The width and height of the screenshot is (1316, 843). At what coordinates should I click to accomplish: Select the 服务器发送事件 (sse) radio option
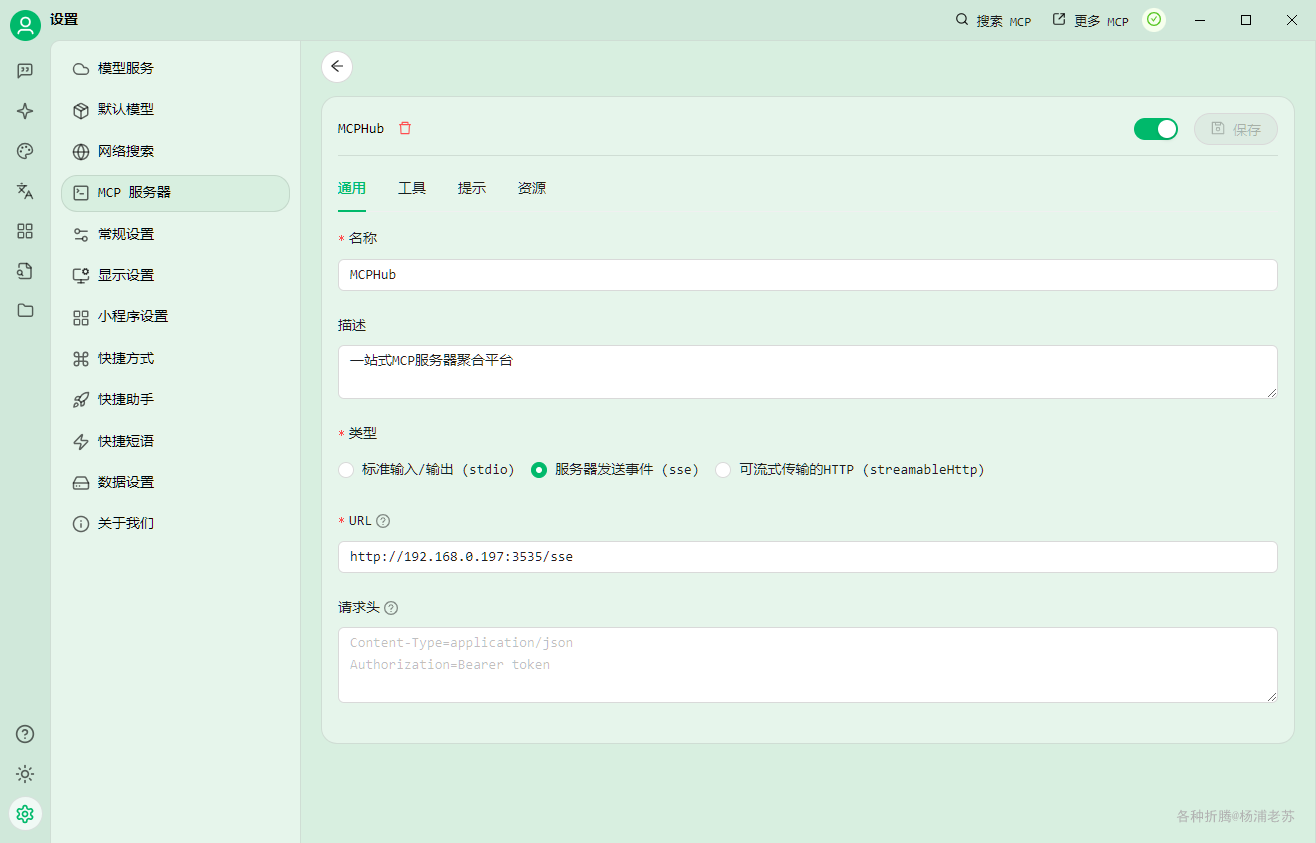click(615, 470)
